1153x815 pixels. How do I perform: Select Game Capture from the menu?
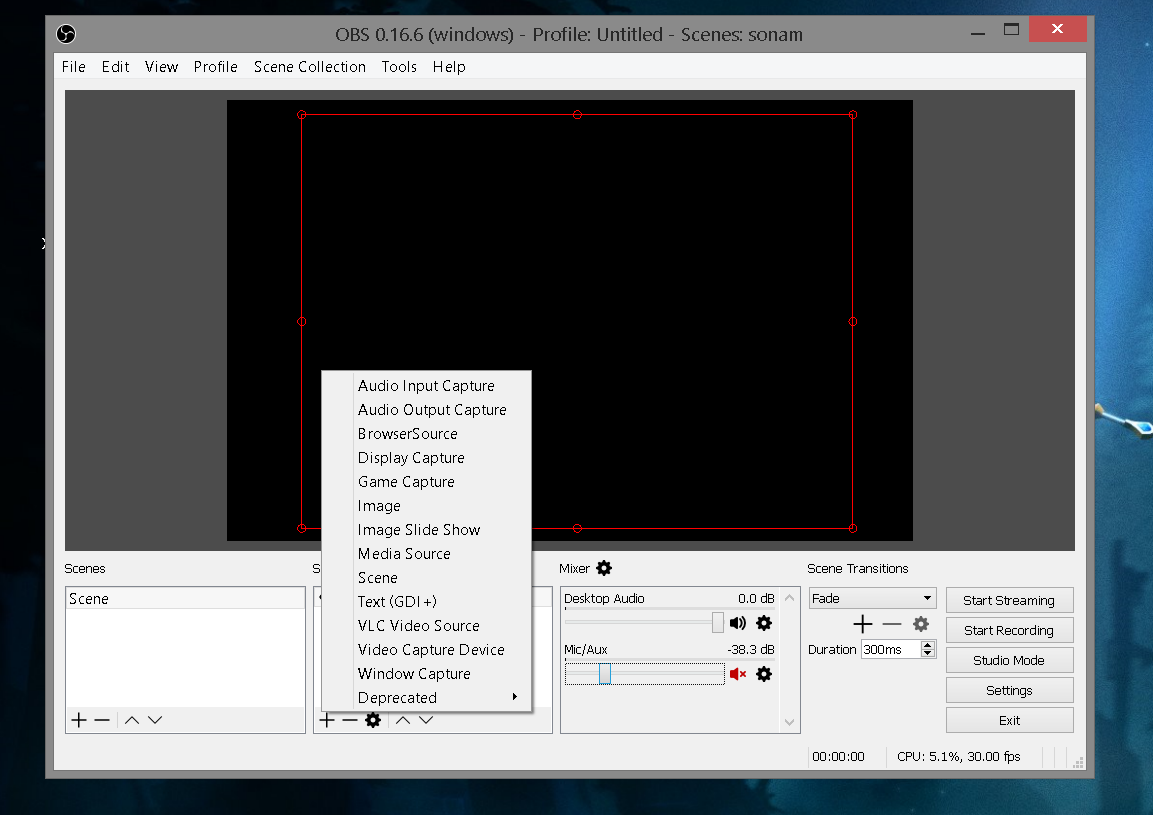point(426,482)
